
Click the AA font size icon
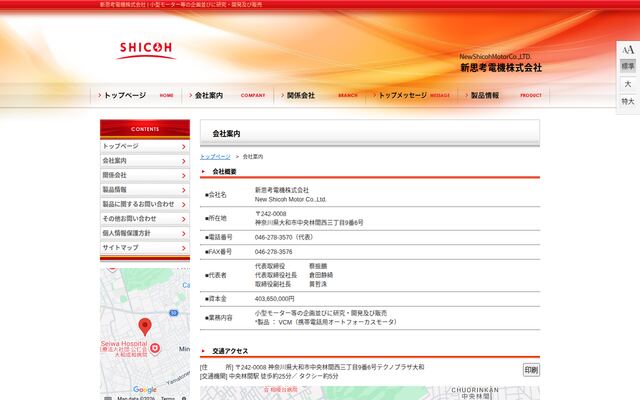click(x=628, y=50)
